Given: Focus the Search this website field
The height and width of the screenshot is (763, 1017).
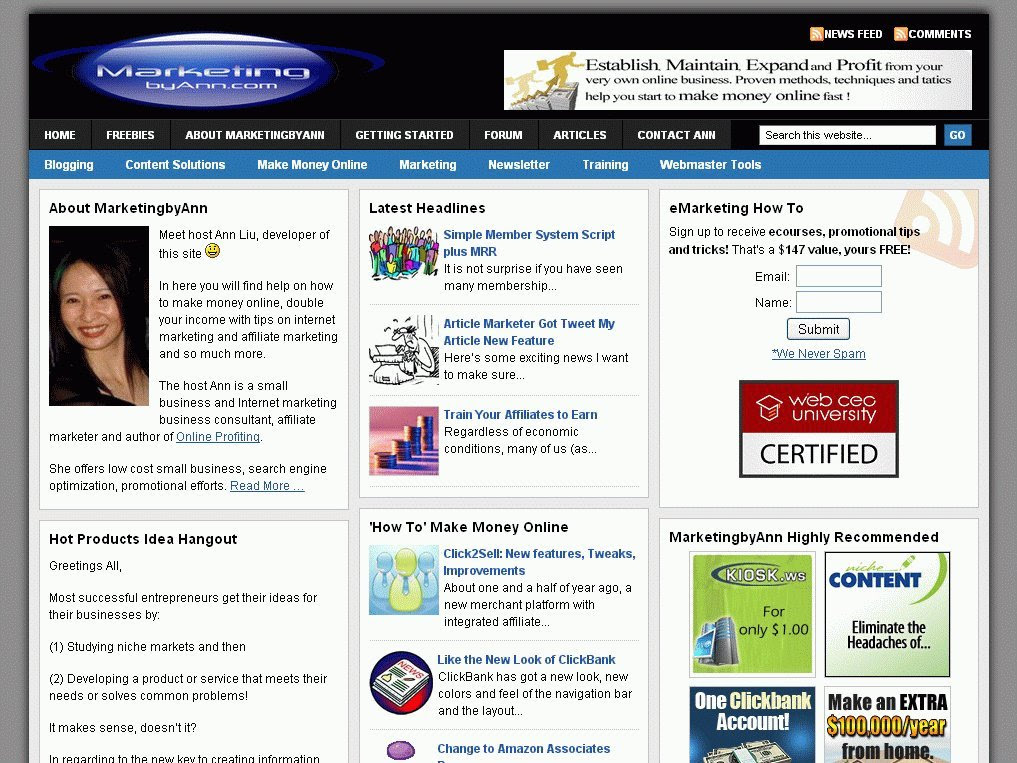Looking at the screenshot, I should tap(847, 135).
